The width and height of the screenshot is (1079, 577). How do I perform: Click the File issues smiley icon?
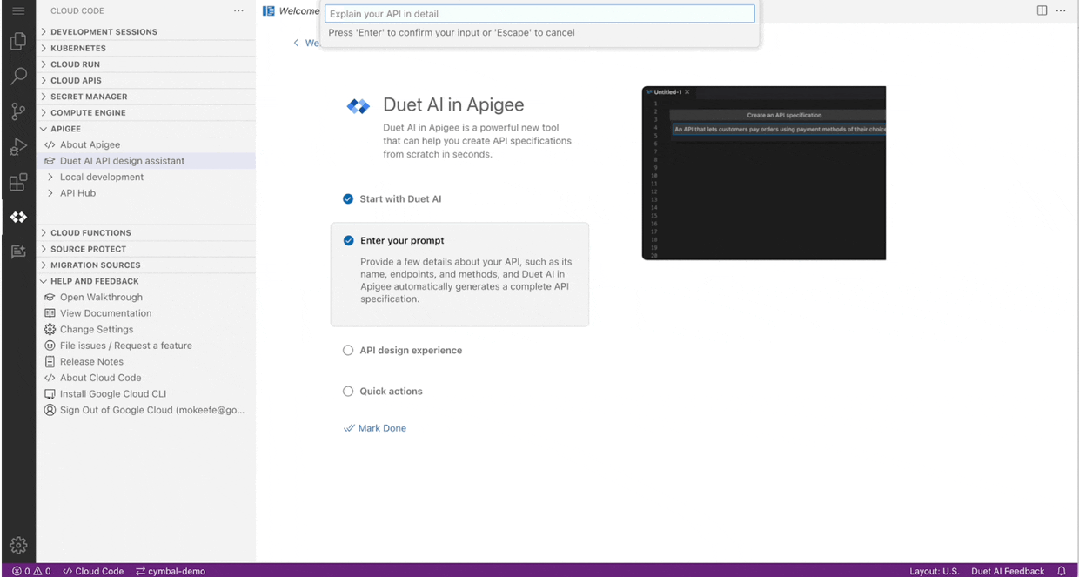[x=49, y=346]
